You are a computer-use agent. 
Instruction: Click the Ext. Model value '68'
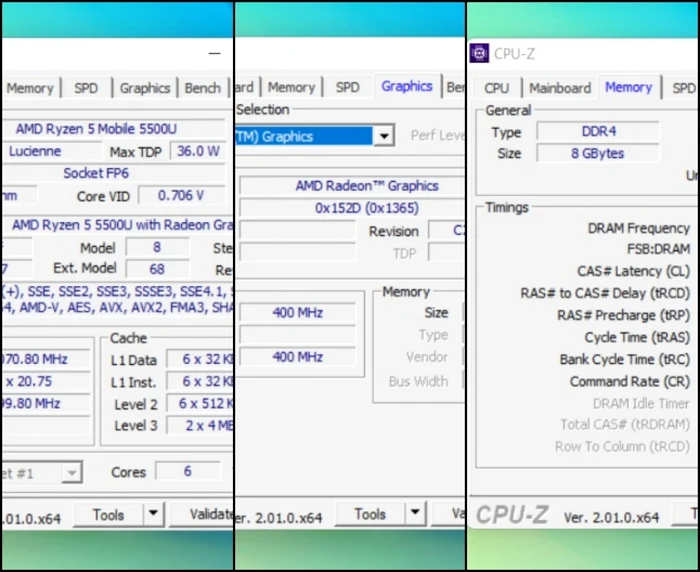point(157,269)
